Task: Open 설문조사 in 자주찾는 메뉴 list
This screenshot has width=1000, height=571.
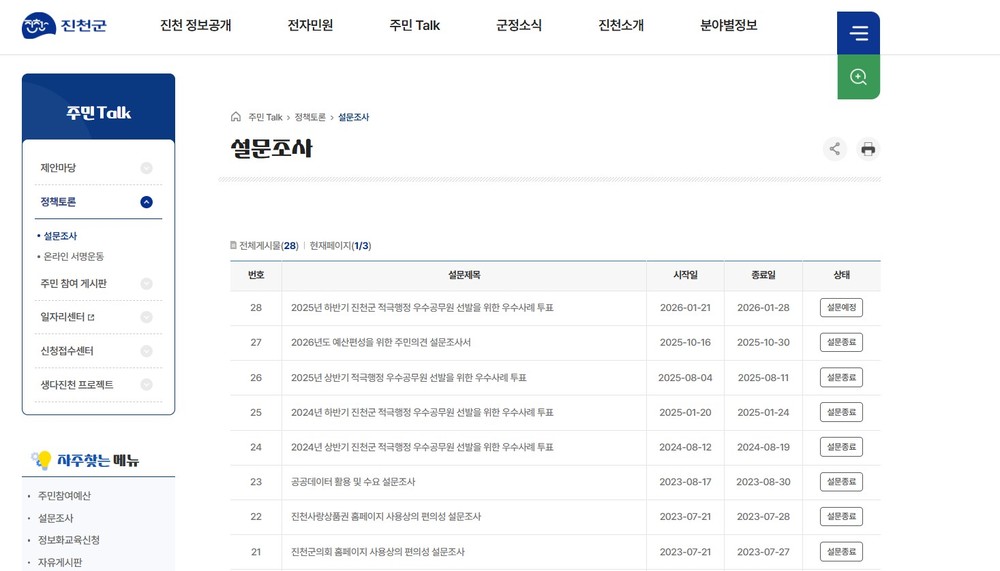Action: (x=55, y=518)
